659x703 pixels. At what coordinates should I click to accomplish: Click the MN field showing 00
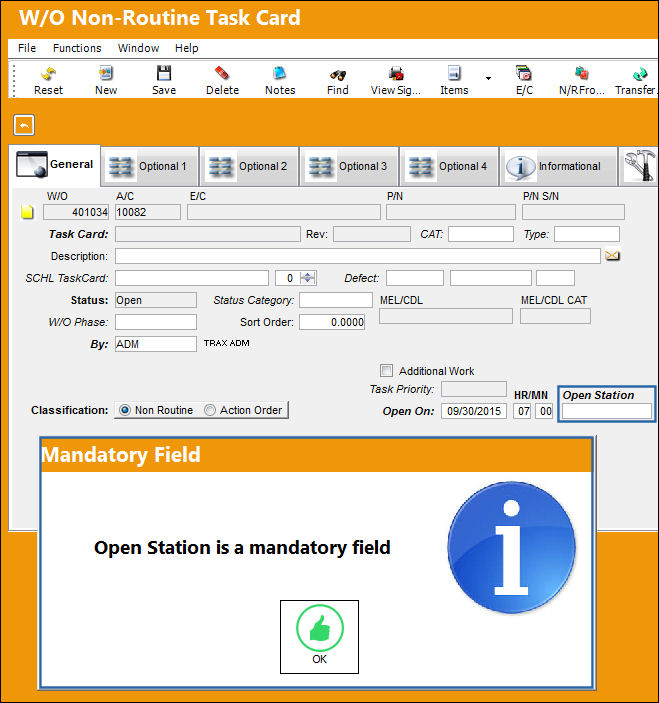(544, 411)
